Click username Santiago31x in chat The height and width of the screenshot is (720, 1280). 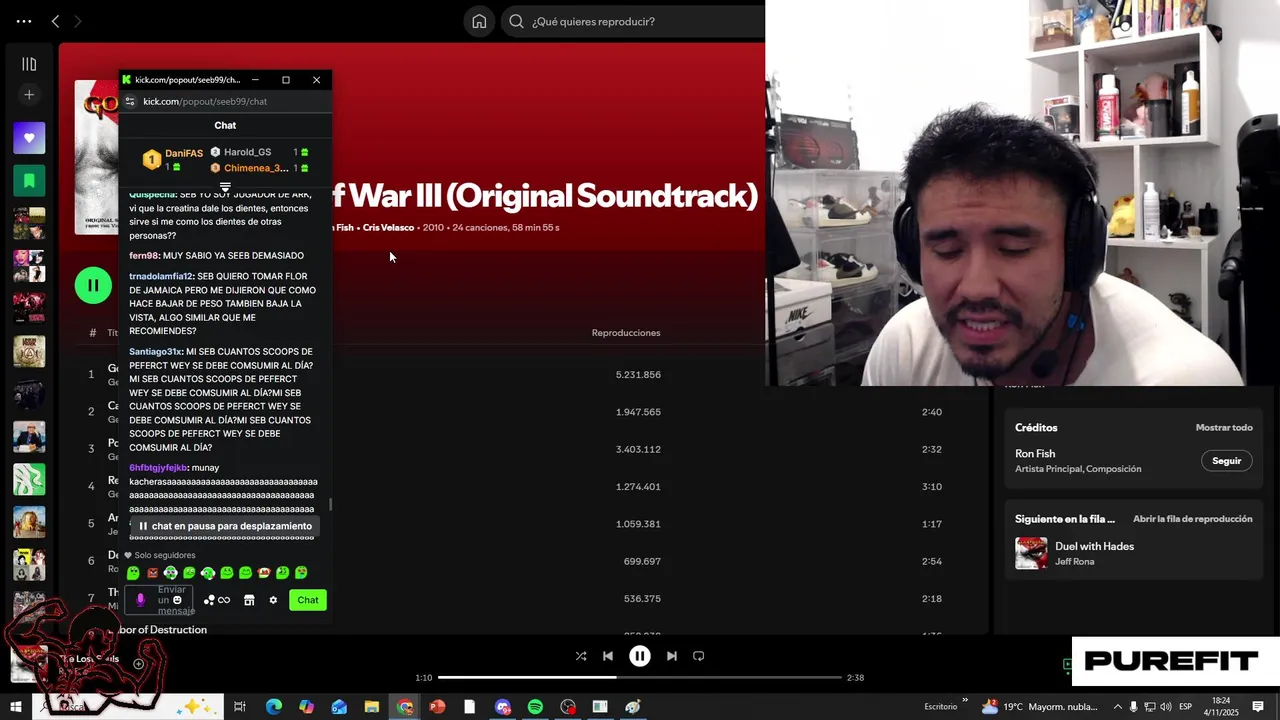(155, 352)
